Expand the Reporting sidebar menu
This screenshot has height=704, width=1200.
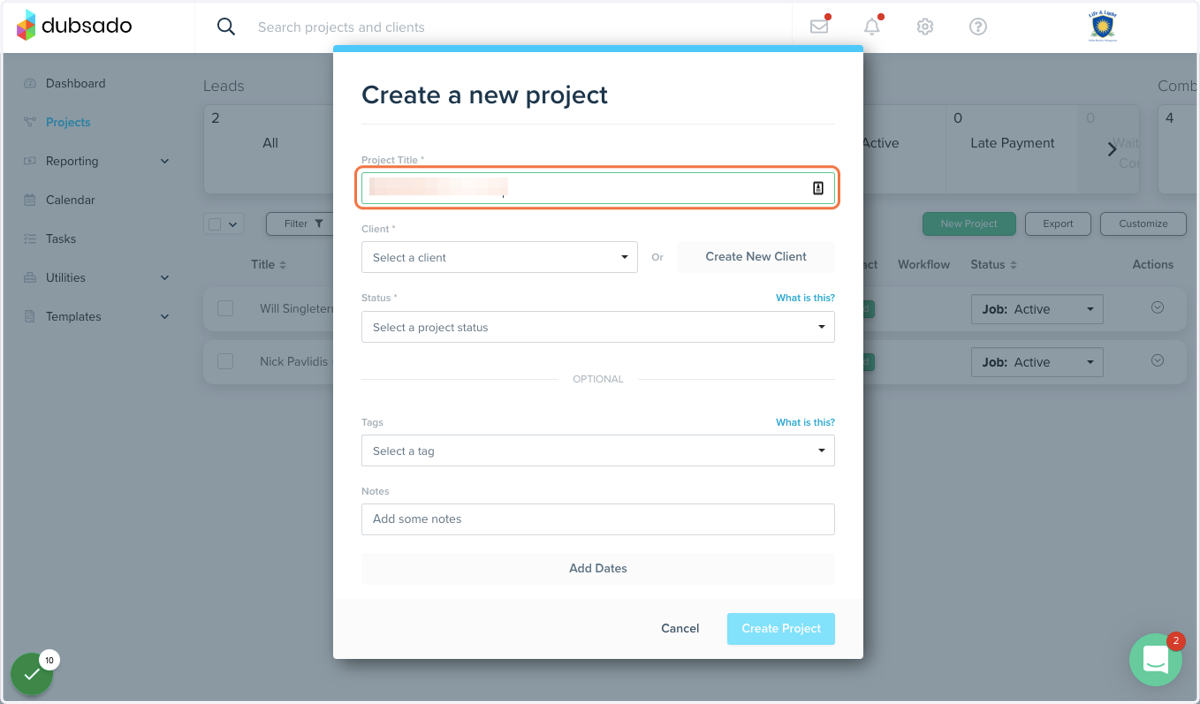[165, 161]
